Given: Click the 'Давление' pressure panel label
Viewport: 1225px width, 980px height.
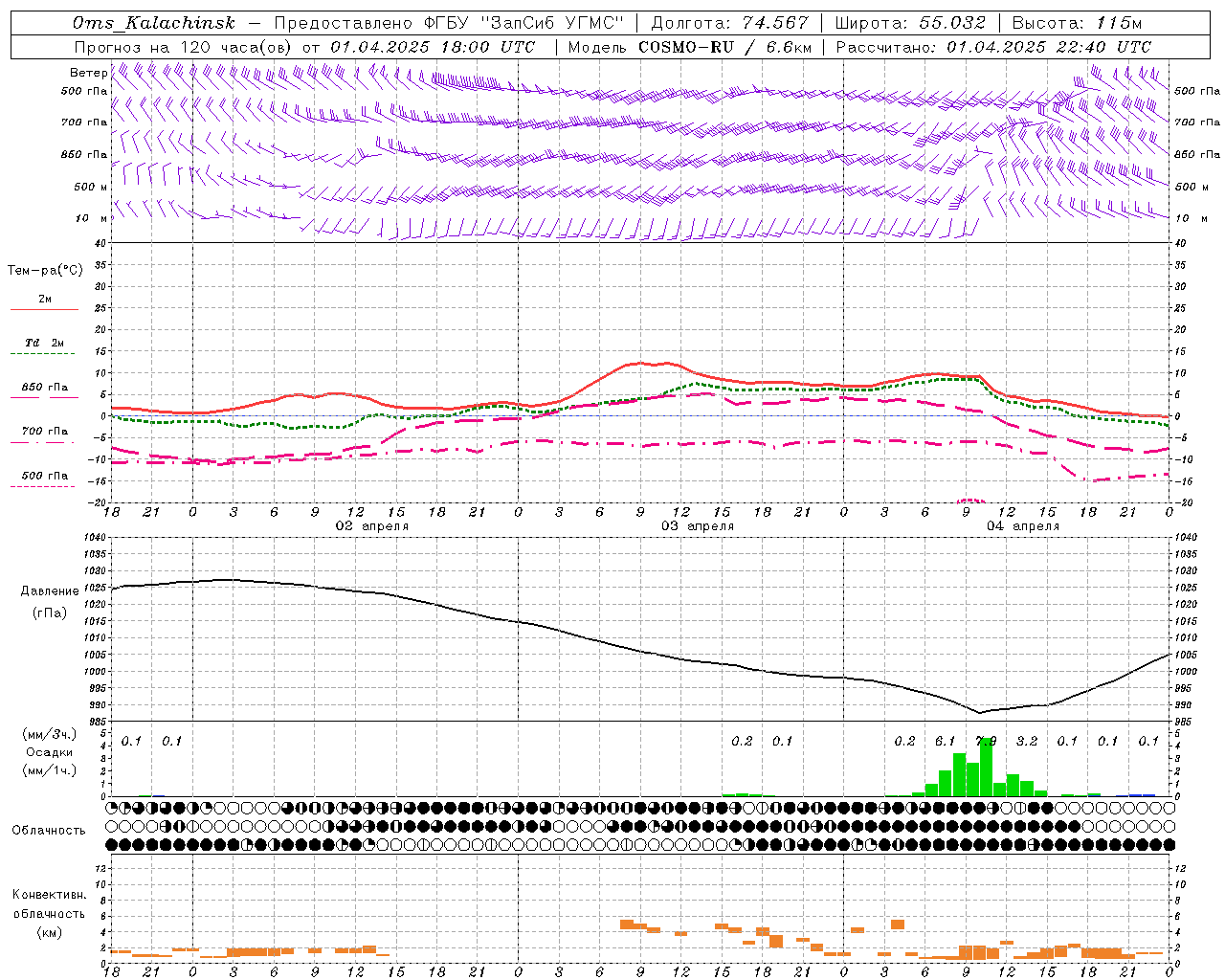Looking at the screenshot, I should [50, 591].
